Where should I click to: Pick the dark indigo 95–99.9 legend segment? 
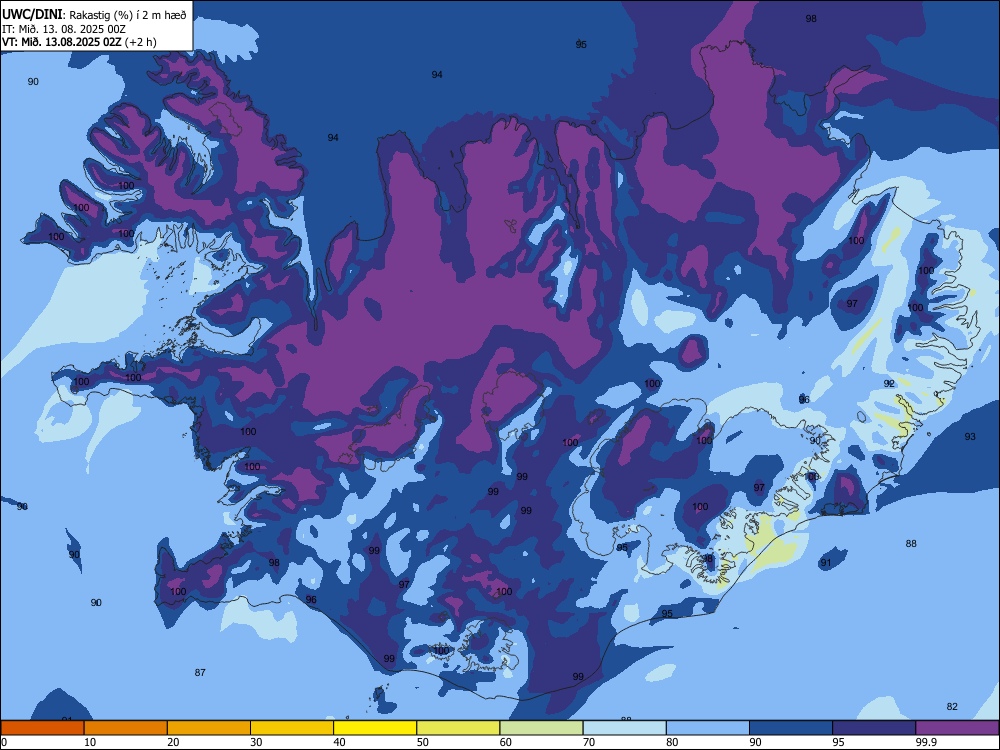pos(874,728)
